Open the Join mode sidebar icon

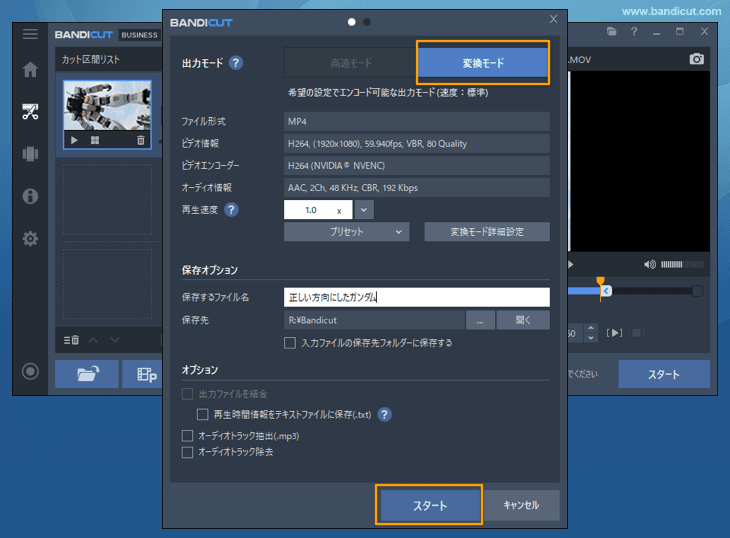pos(30,154)
